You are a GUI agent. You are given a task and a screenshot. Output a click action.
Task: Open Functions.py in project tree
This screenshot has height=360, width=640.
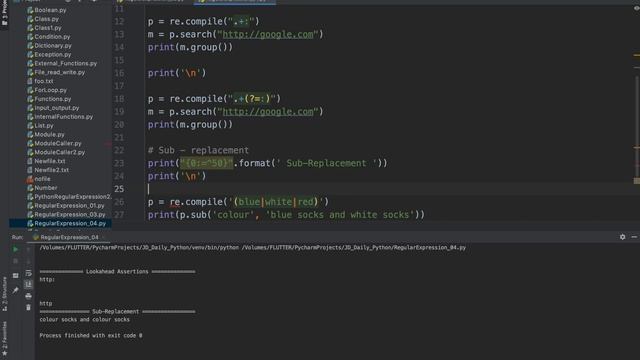point(53,99)
